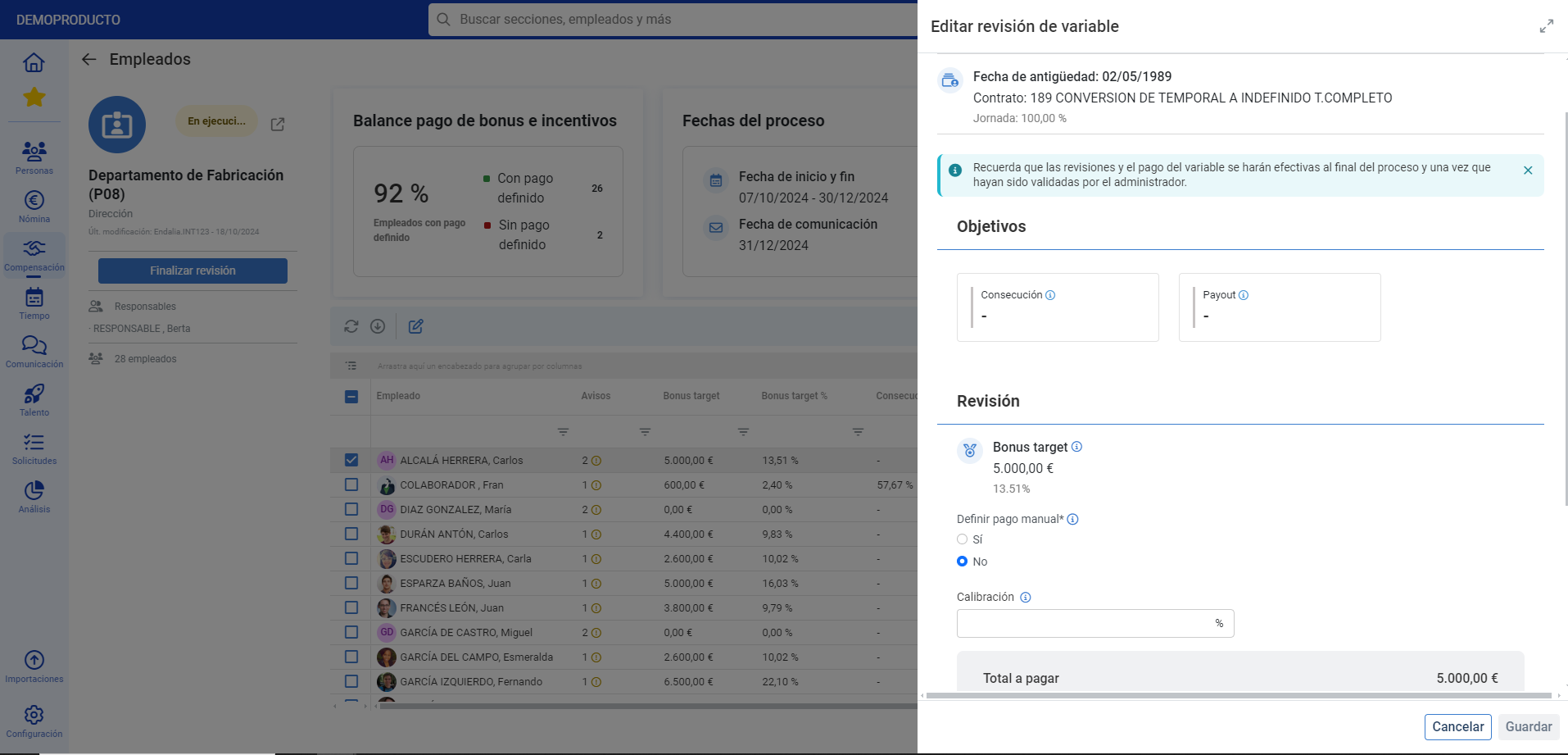Download the employee table data
The width and height of the screenshot is (1568, 755).
coord(378,326)
